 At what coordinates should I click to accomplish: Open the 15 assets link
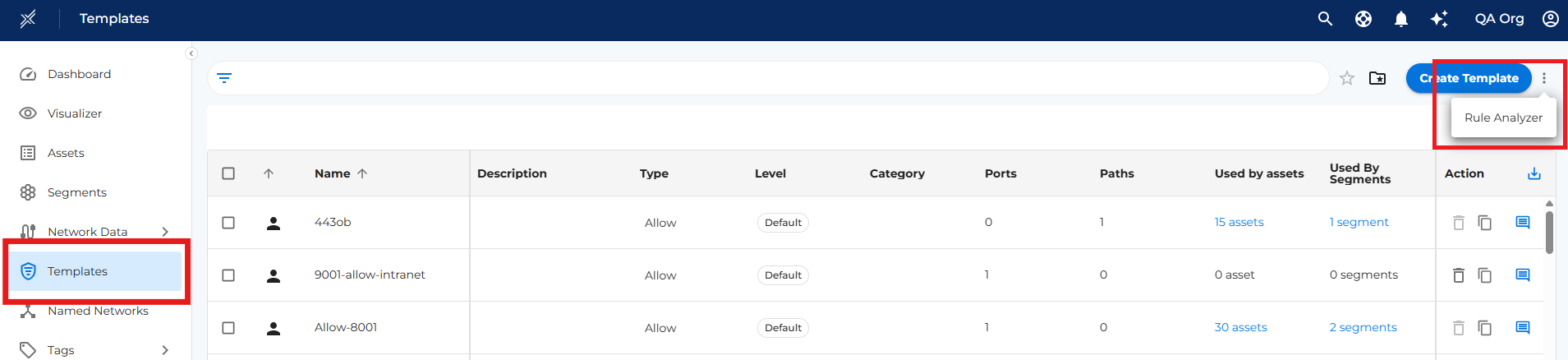point(1239,223)
